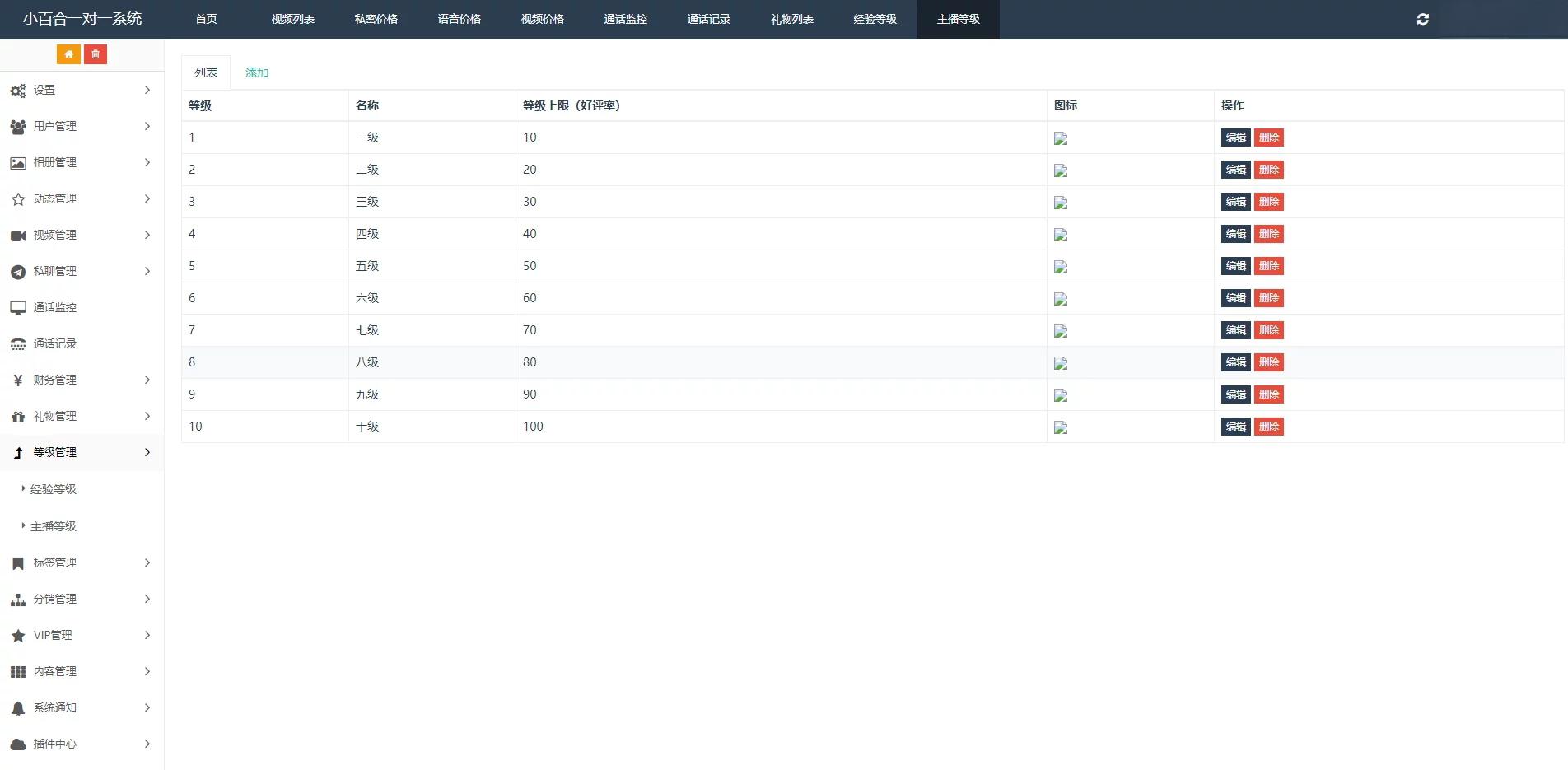This screenshot has width=1568, height=770.
Task: Open the 通话记录 top tab
Action: coord(709,19)
